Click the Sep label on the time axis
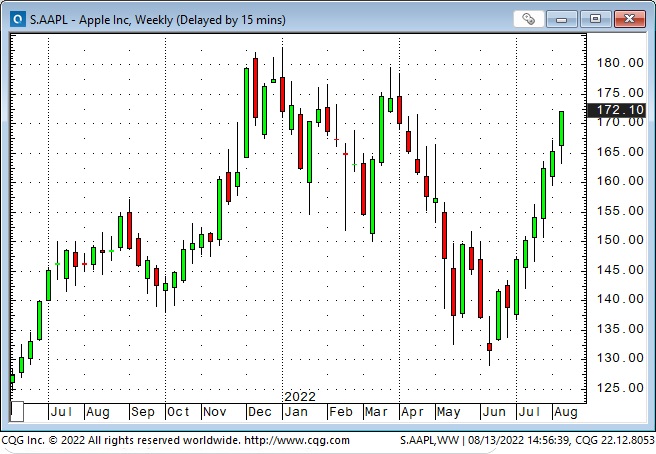Viewport: 656px width, 454px height. pos(143,412)
